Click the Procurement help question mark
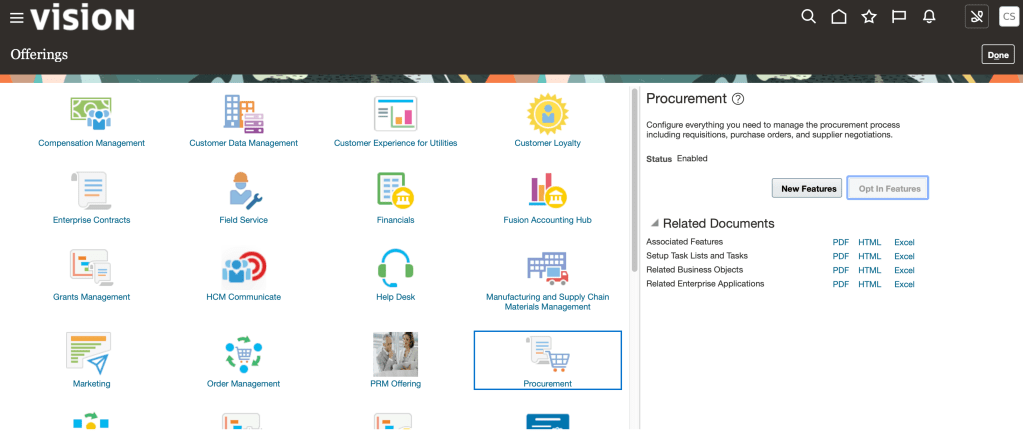 738,99
